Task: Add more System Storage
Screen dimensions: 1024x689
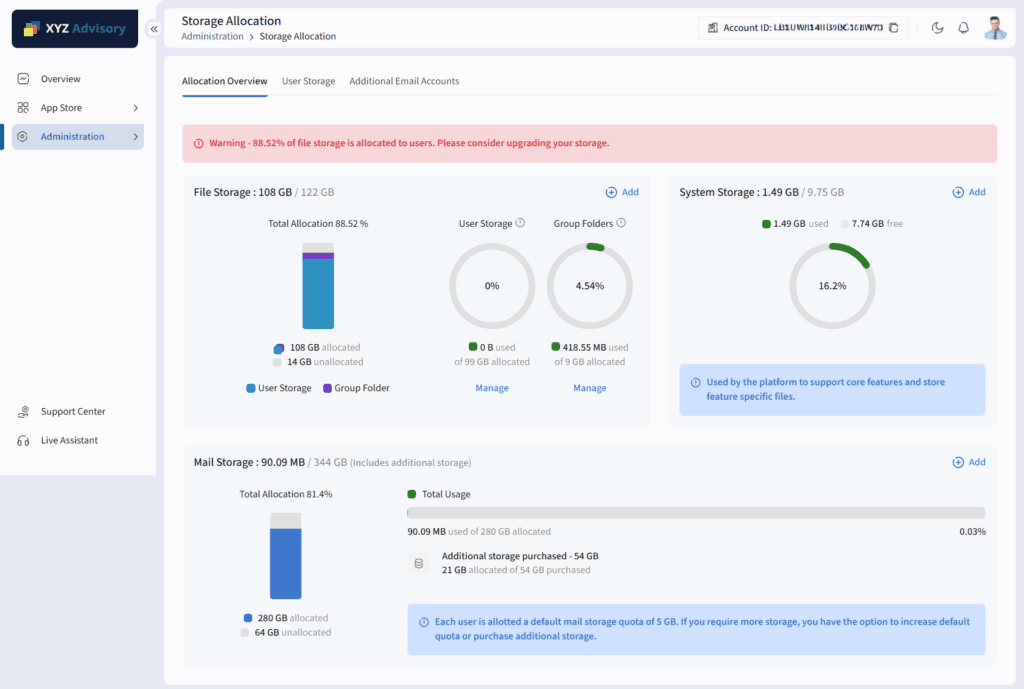Action: point(969,192)
